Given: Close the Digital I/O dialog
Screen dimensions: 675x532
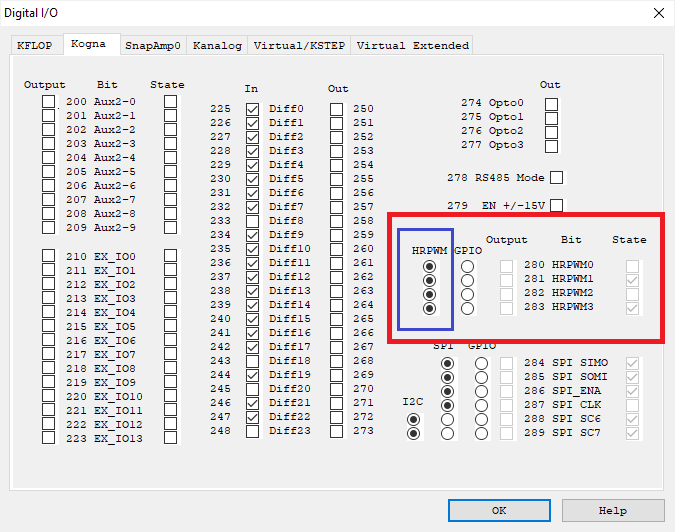Looking at the screenshot, I should 657,13.
